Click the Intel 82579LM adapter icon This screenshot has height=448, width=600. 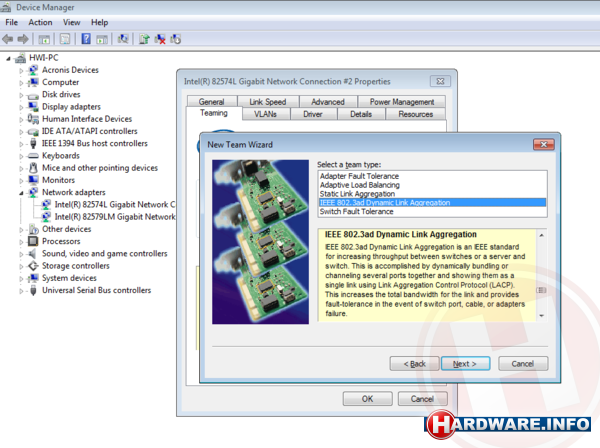point(46,217)
